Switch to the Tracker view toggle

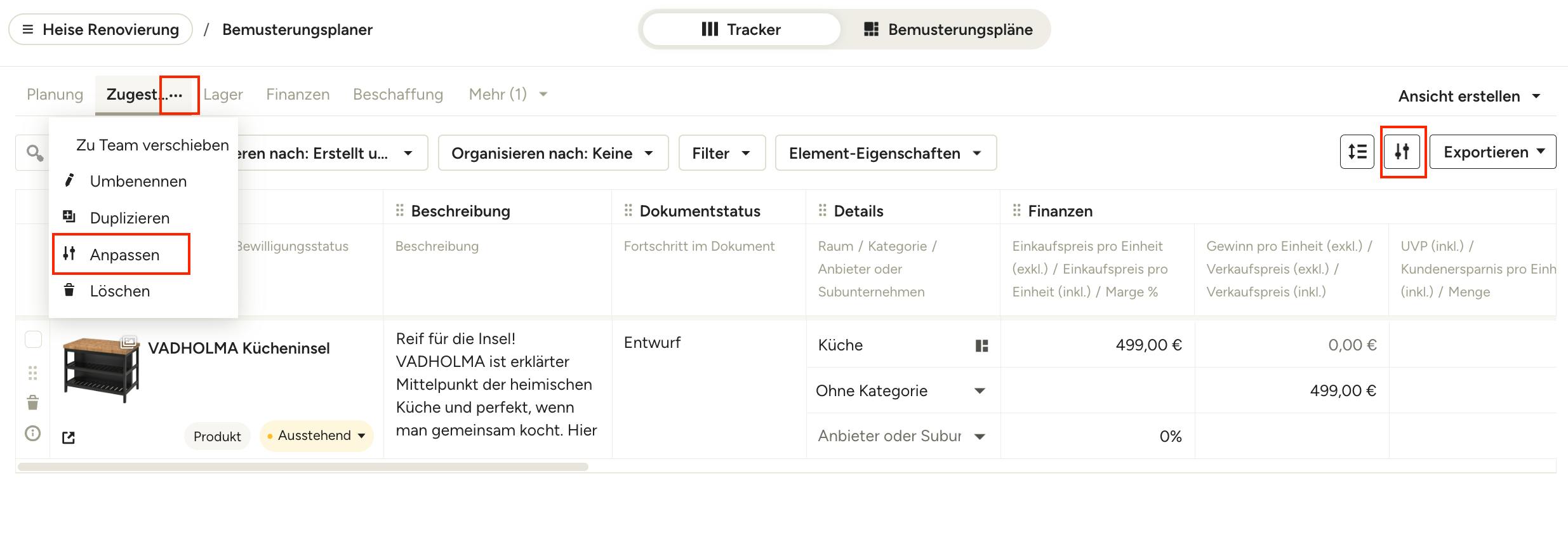pos(741,29)
